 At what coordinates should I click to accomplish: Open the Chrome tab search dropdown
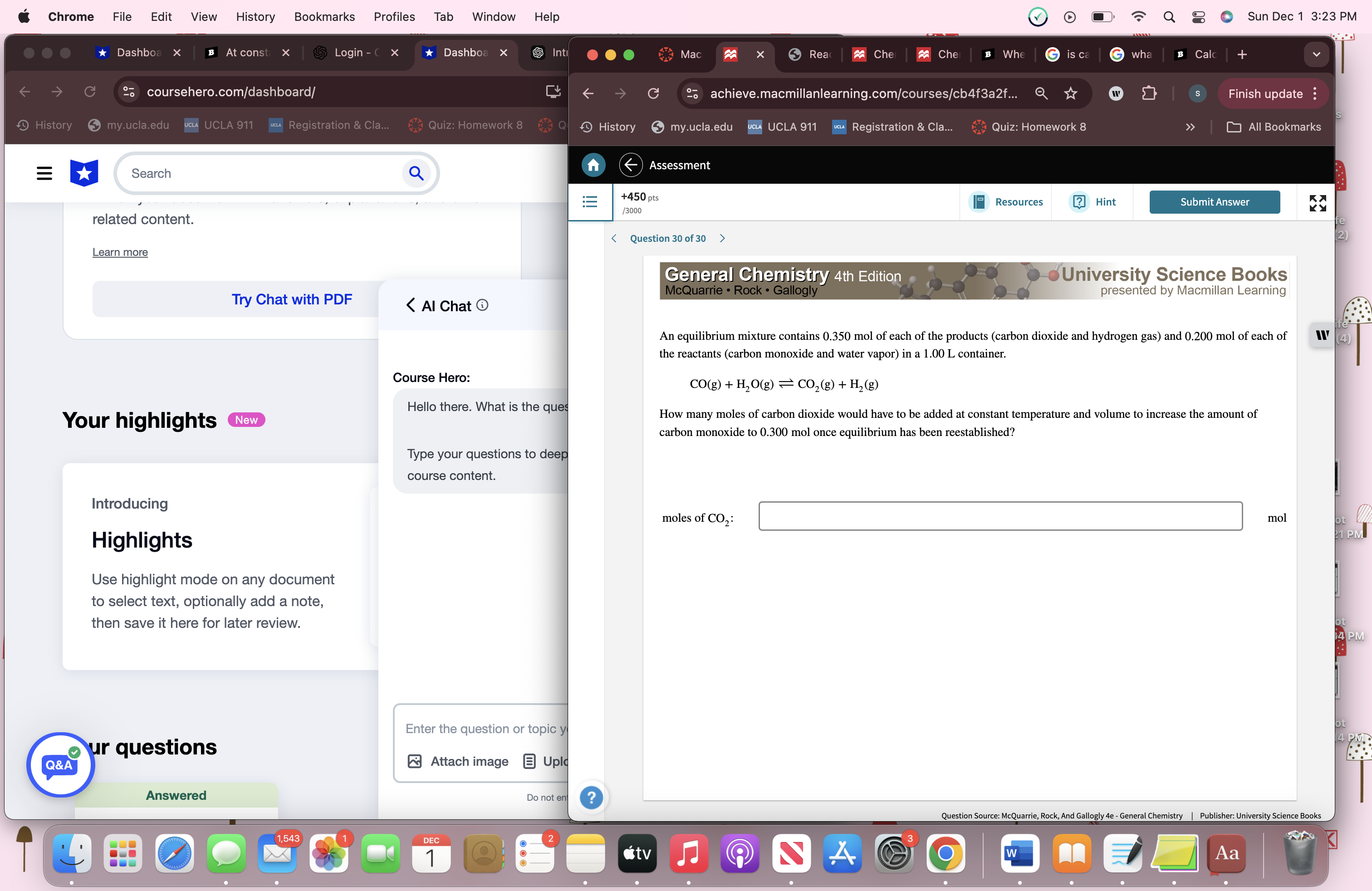coord(1316,54)
